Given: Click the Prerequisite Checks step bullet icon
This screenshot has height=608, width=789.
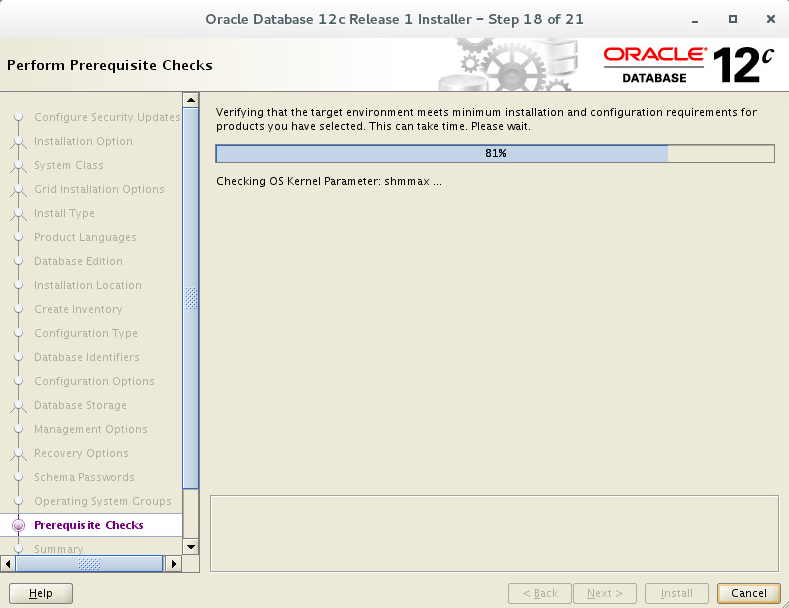Looking at the screenshot, I should click(x=19, y=525).
